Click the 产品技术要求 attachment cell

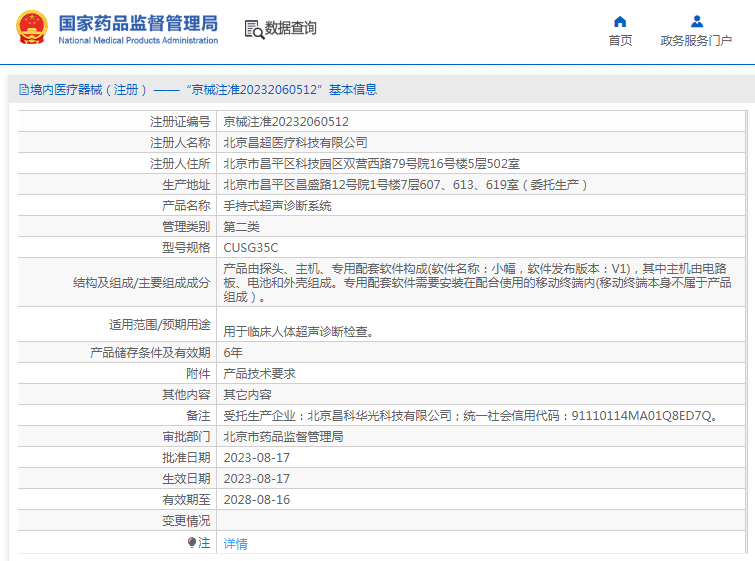point(259,373)
